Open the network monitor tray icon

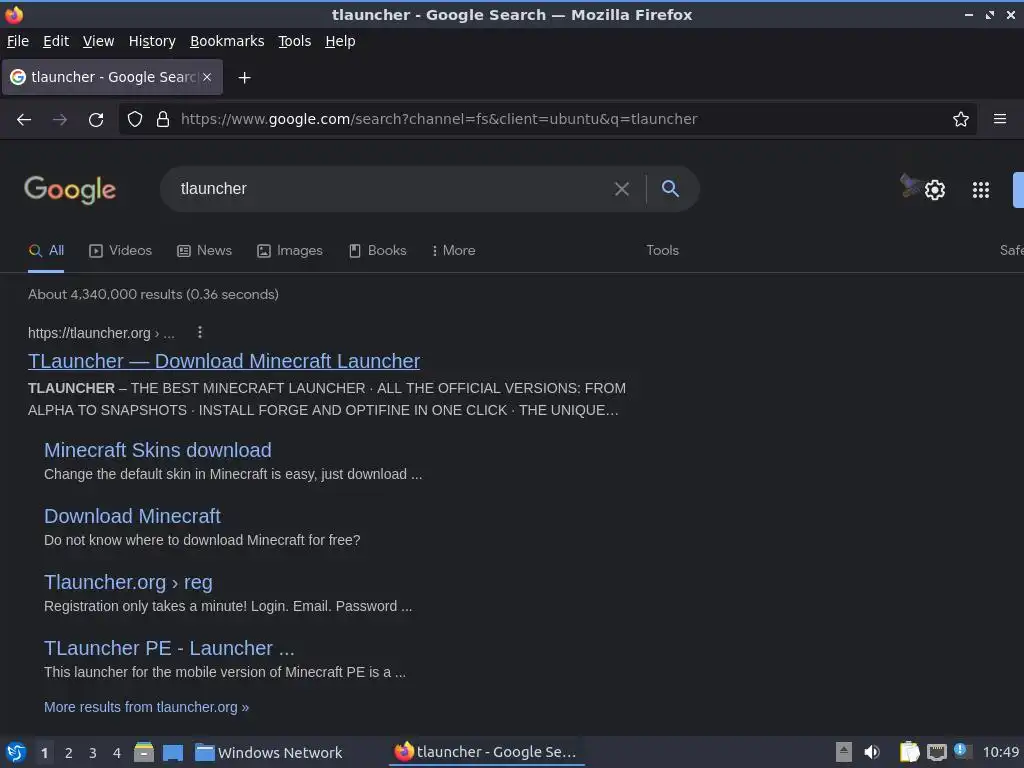[936, 752]
